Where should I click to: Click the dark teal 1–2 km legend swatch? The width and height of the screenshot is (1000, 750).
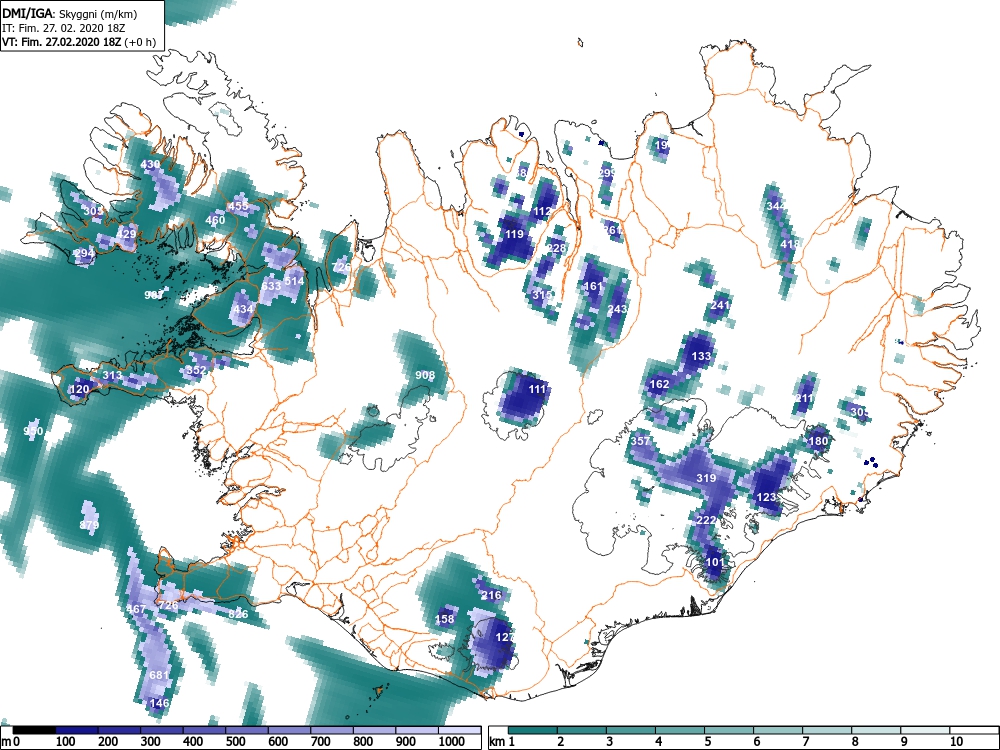coord(533,730)
